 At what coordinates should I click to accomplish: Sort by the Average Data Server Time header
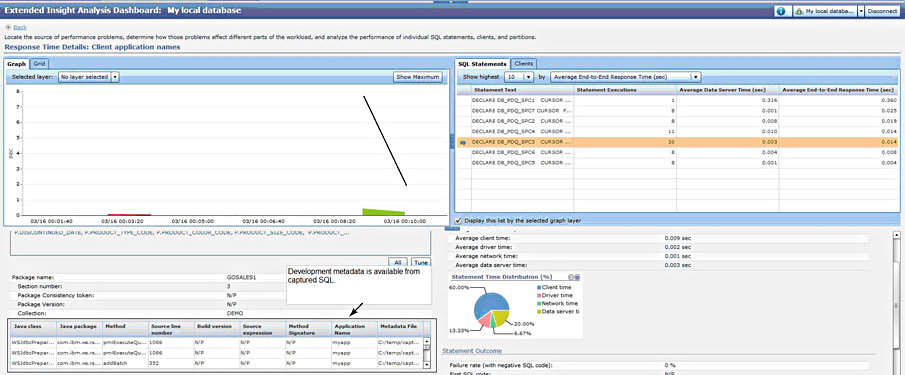point(728,90)
